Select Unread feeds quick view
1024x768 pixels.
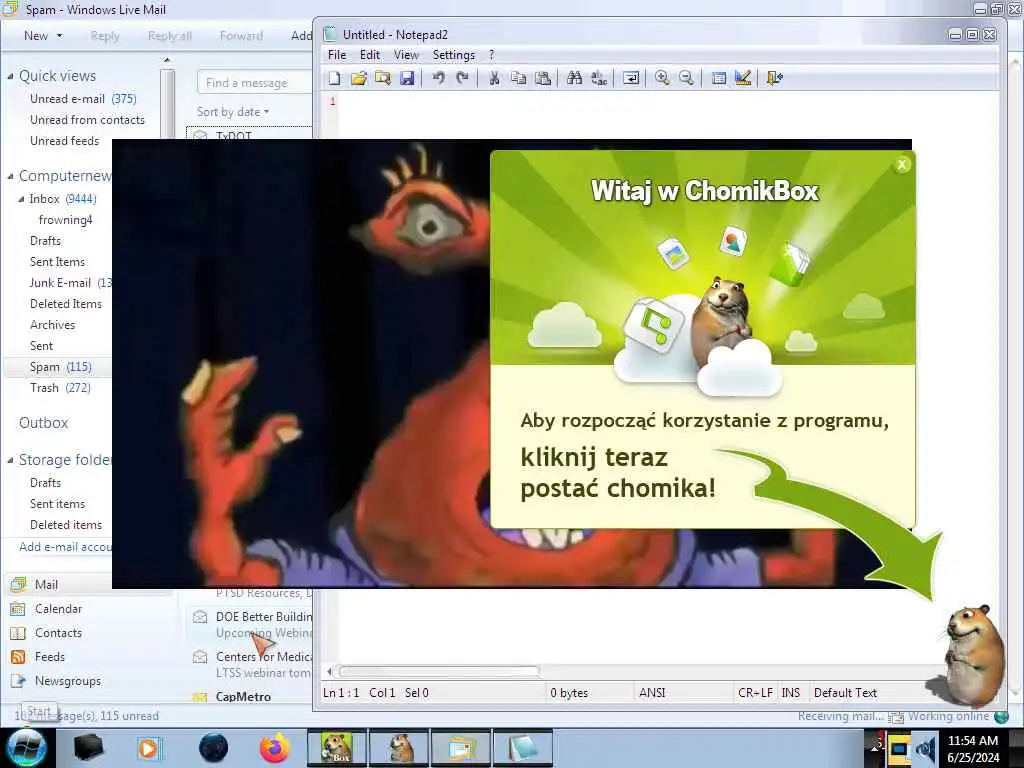point(65,141)
